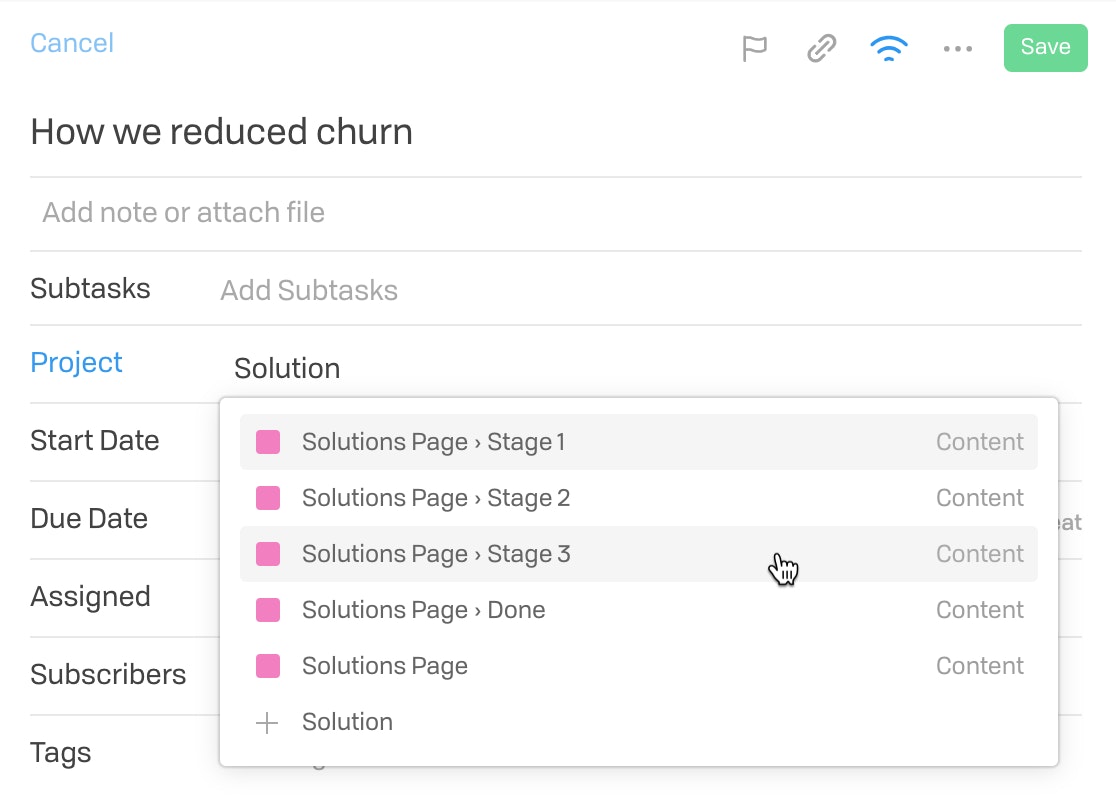Image resolution: width=1116 pixels, height=810 pixels.
Task: Click pink swatch for Done row
Action: click(x=268, y=610)
